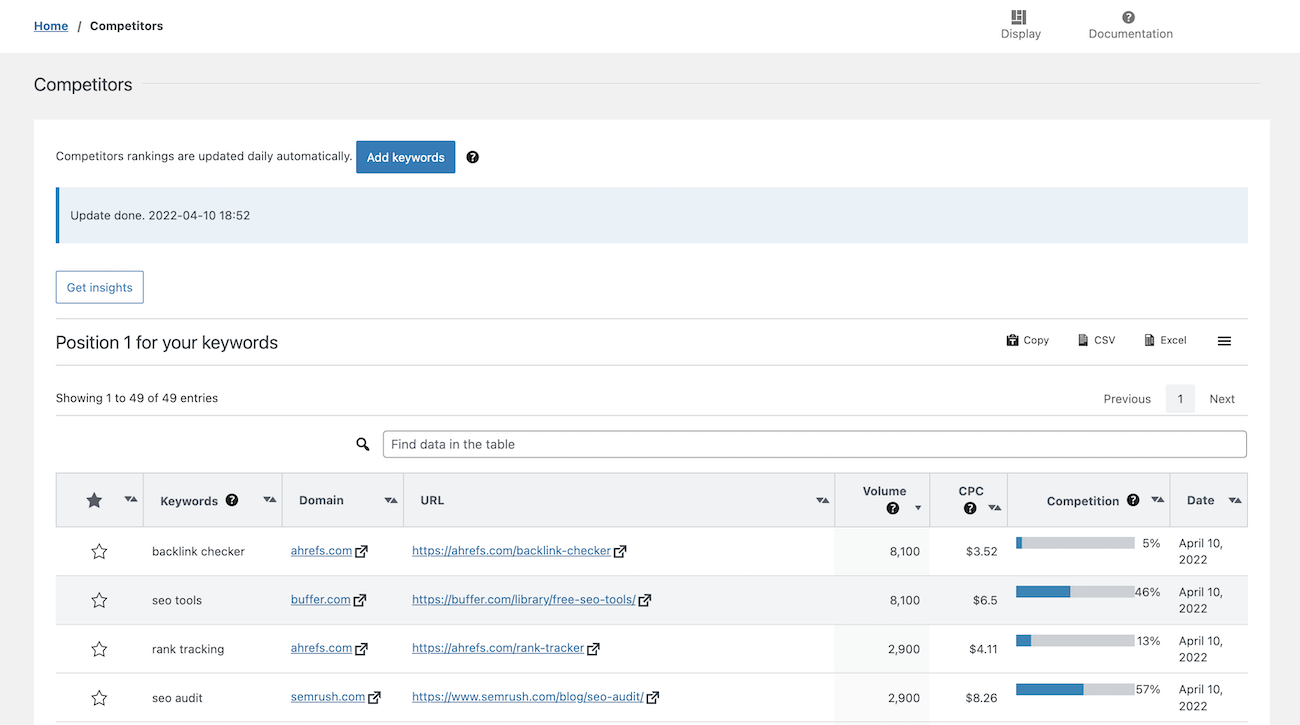Open the Display options icon

(x=1019, y=17)
